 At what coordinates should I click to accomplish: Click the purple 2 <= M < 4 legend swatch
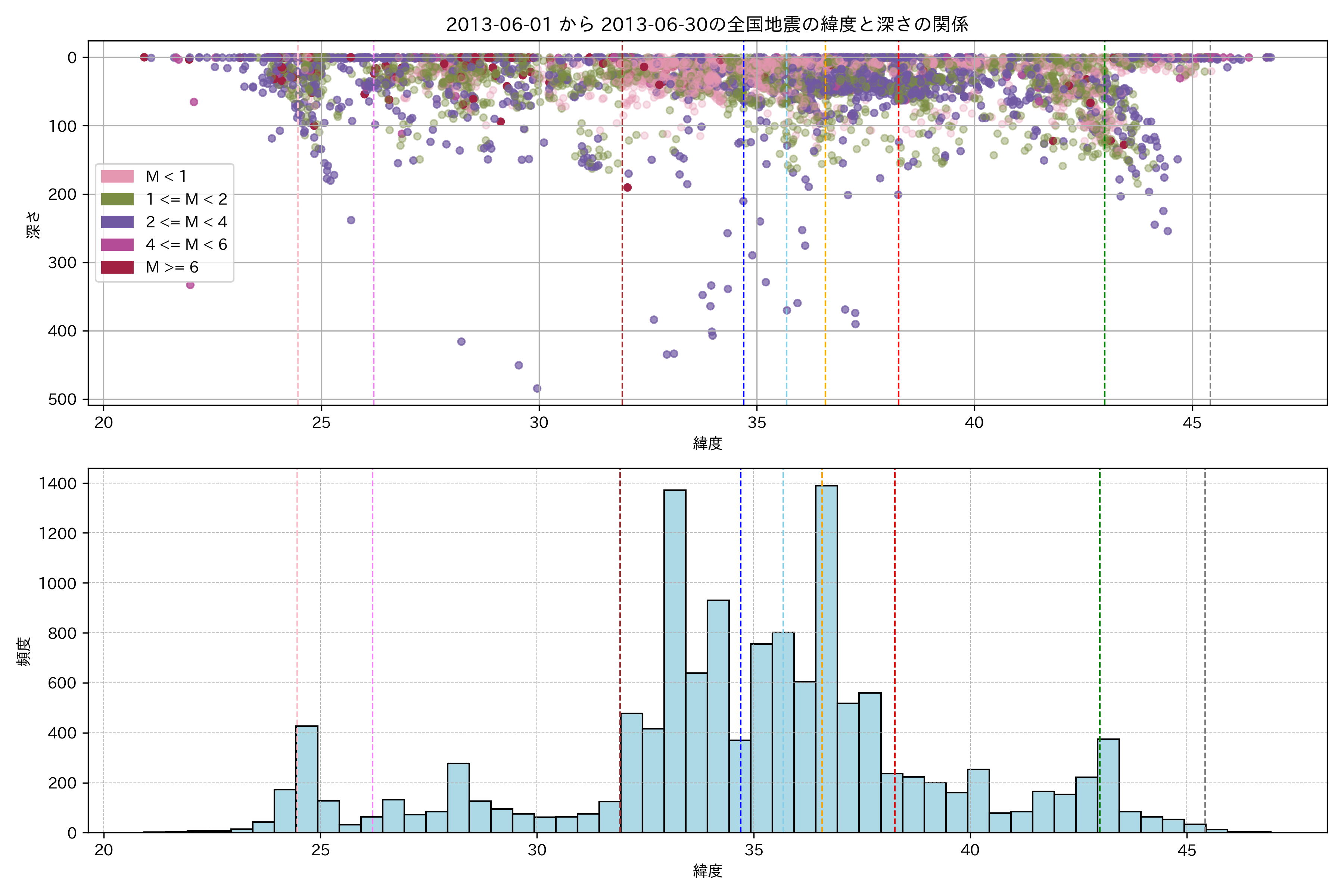(x=117, y=222)
